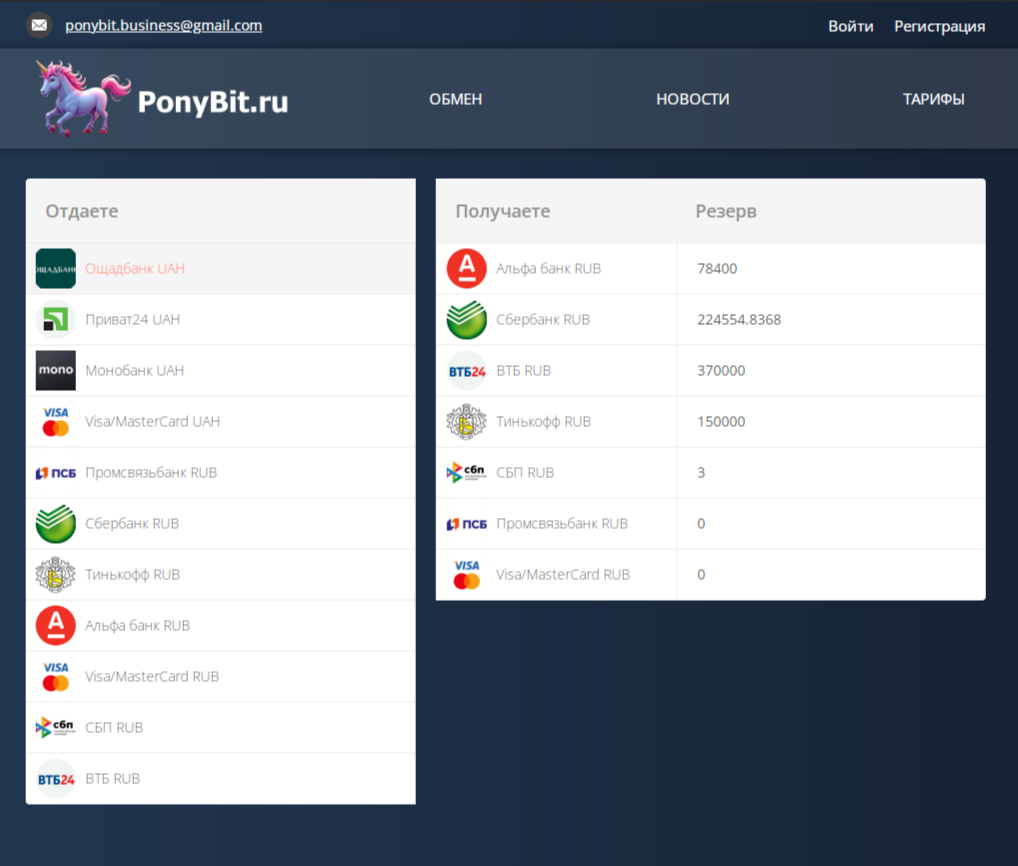Click the Получаете column header
Screen dimensions: 1018x866
(503, 211)
